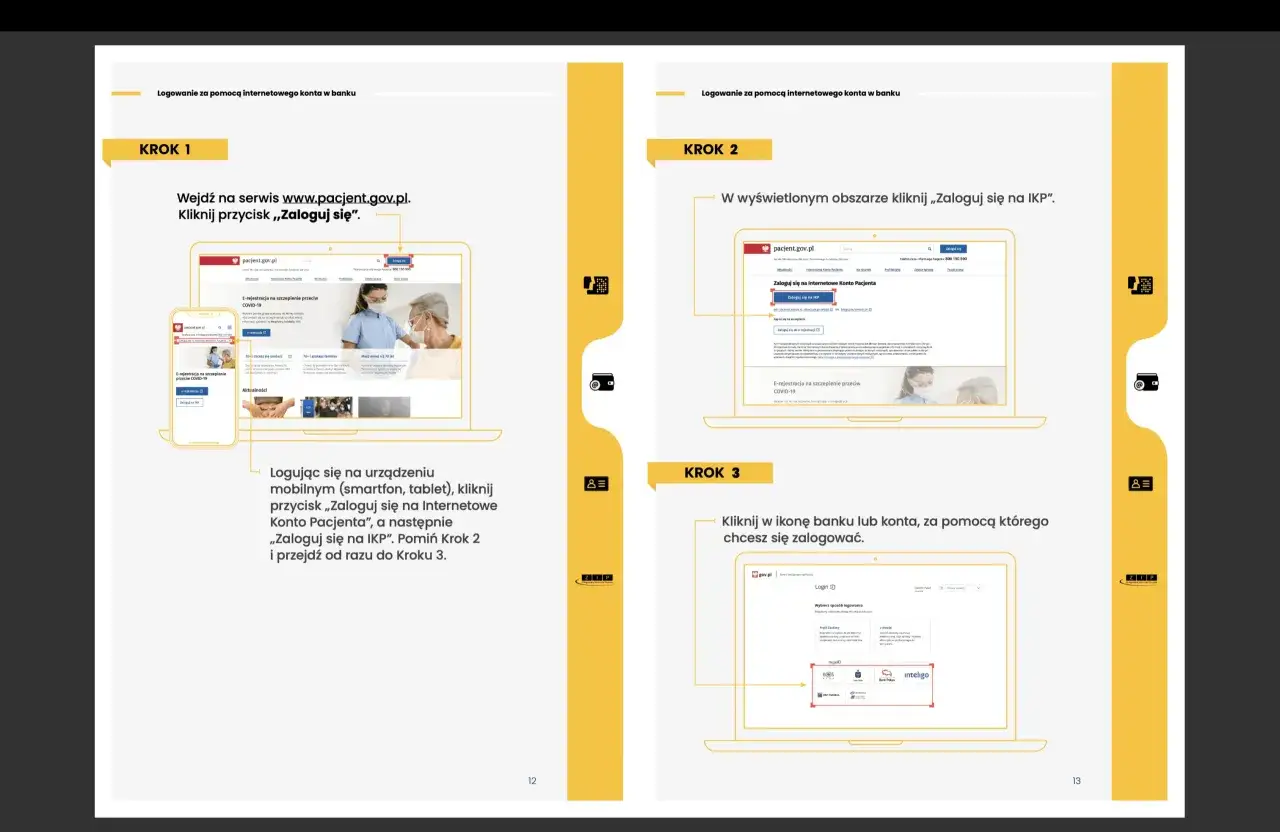The height and width of the screenshot is (832, 1280).
Task: Tap the blue e-rejestracja button on the phone mockup
Action: [190, 391]
